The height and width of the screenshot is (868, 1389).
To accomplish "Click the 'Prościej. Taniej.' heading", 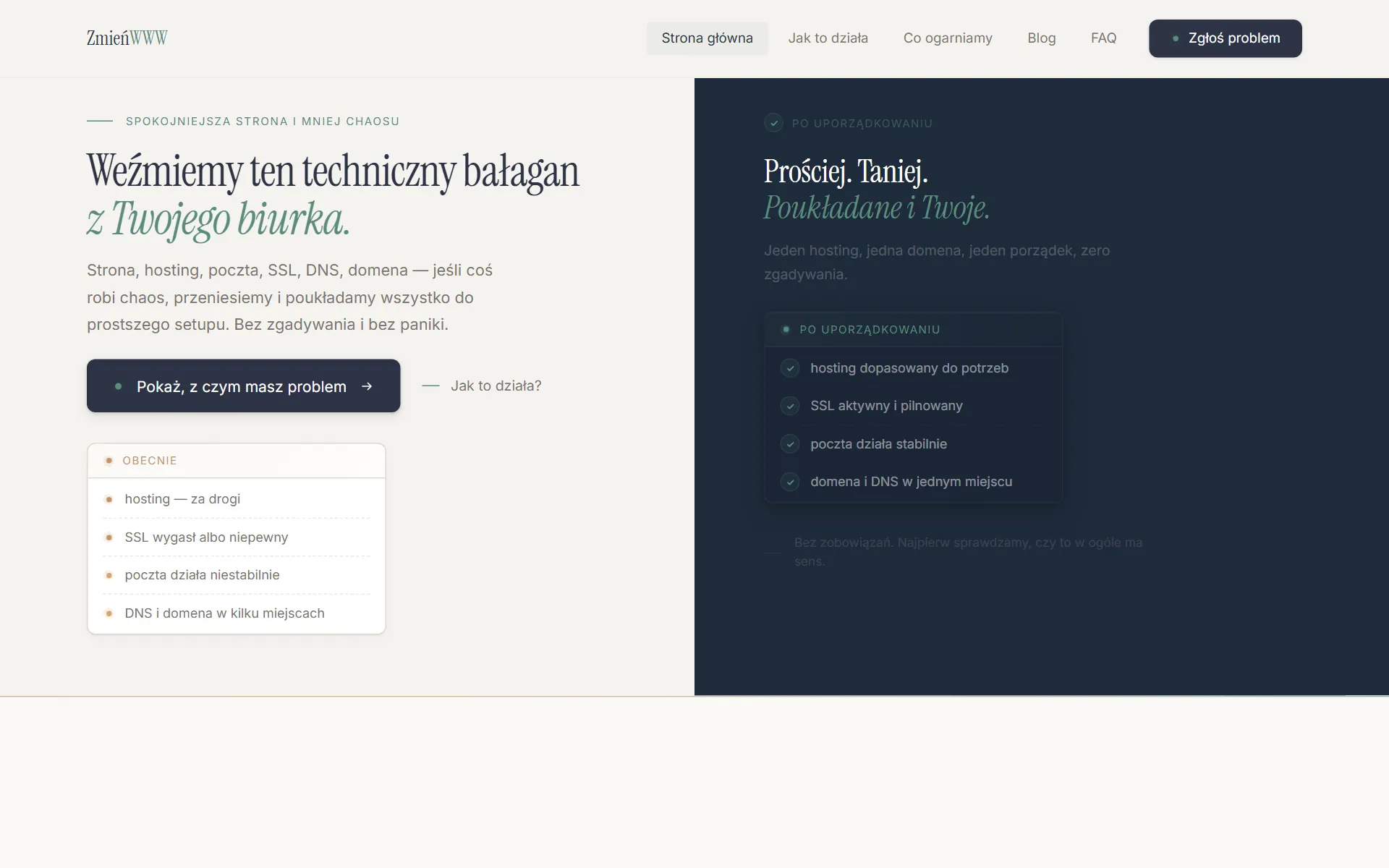I will pyautogui.click(x=846, y=172).
